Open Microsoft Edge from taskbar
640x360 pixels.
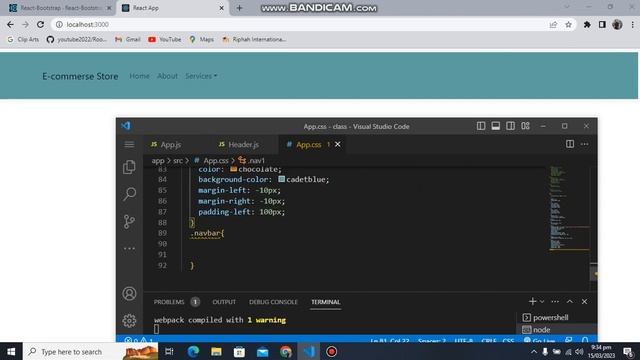tap(193, 351)
